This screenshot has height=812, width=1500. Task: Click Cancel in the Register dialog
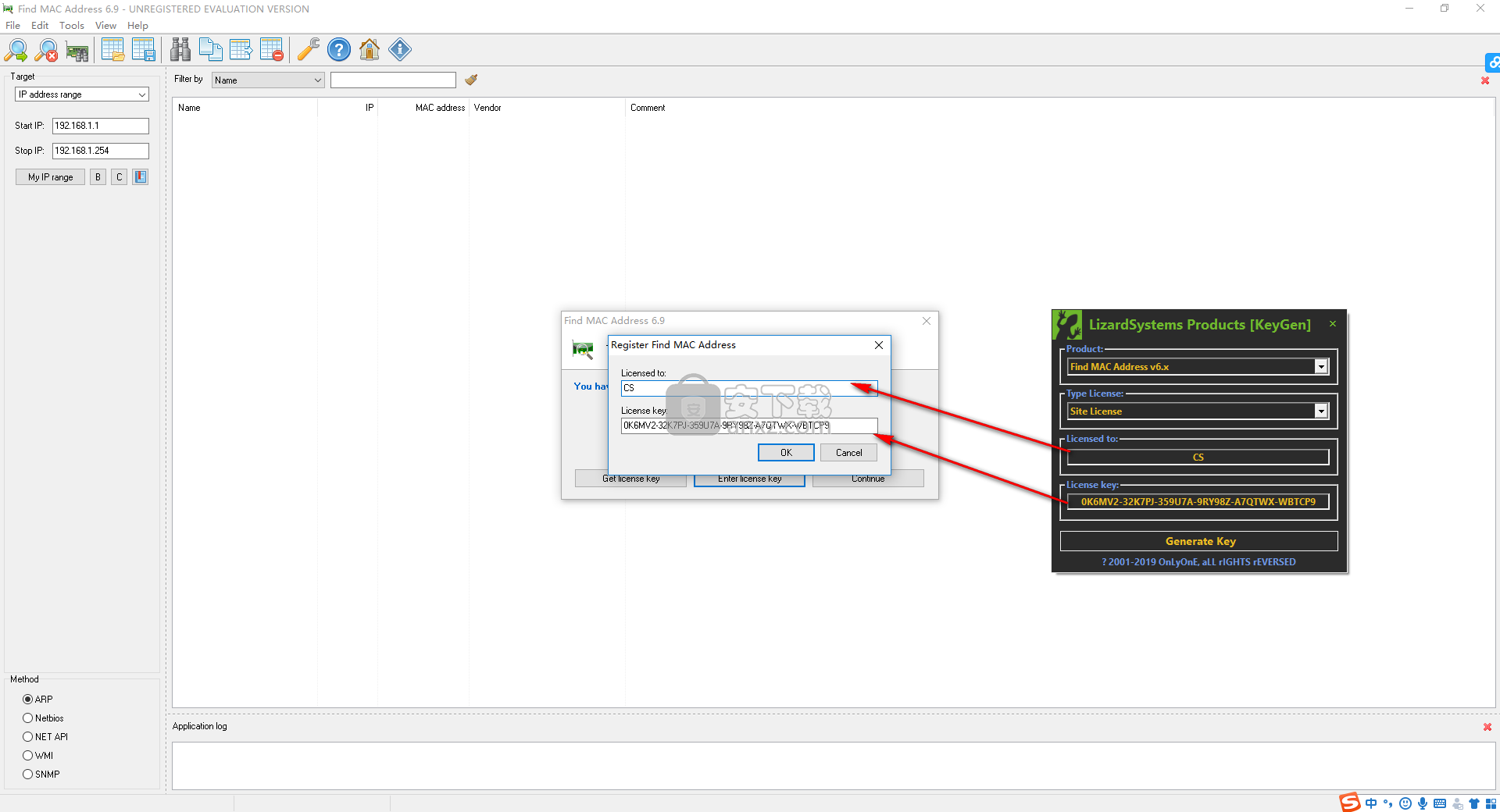tap(848, 453)
